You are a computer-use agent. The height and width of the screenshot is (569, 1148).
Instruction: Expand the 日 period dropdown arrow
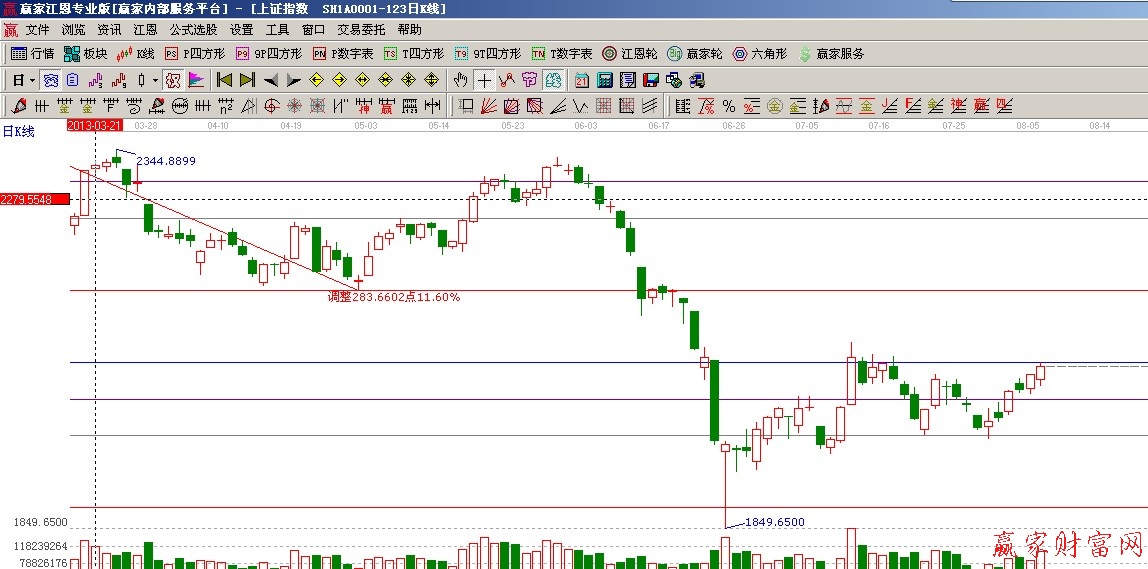(x=32, y=80)
